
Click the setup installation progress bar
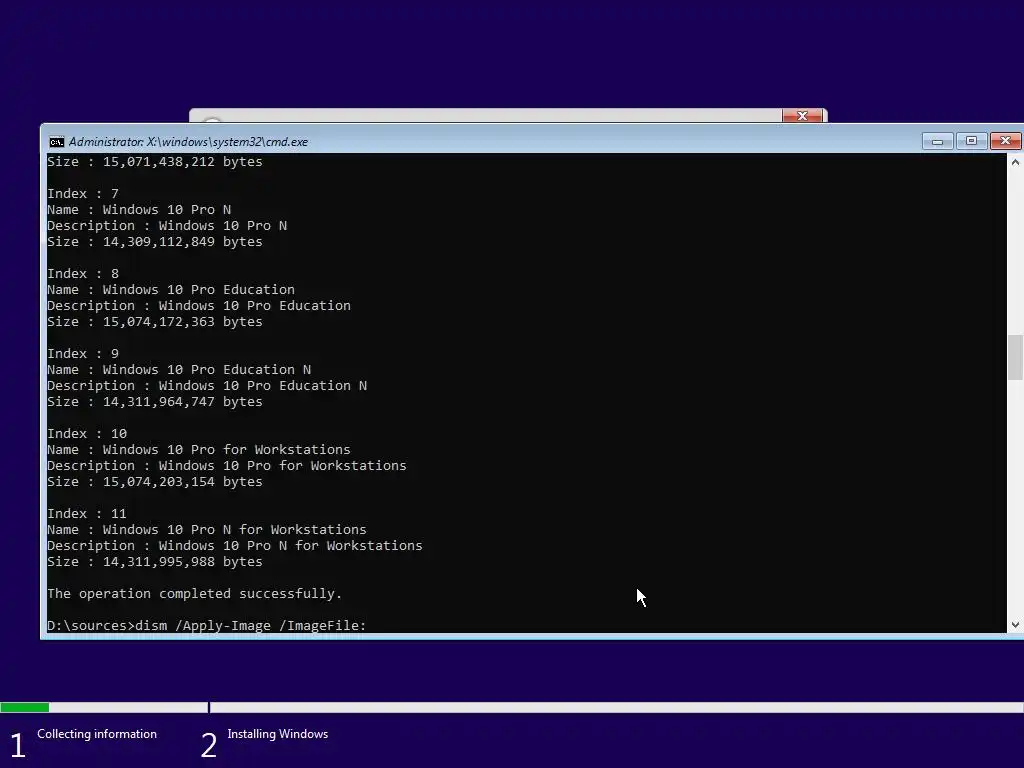coord(512,707)
